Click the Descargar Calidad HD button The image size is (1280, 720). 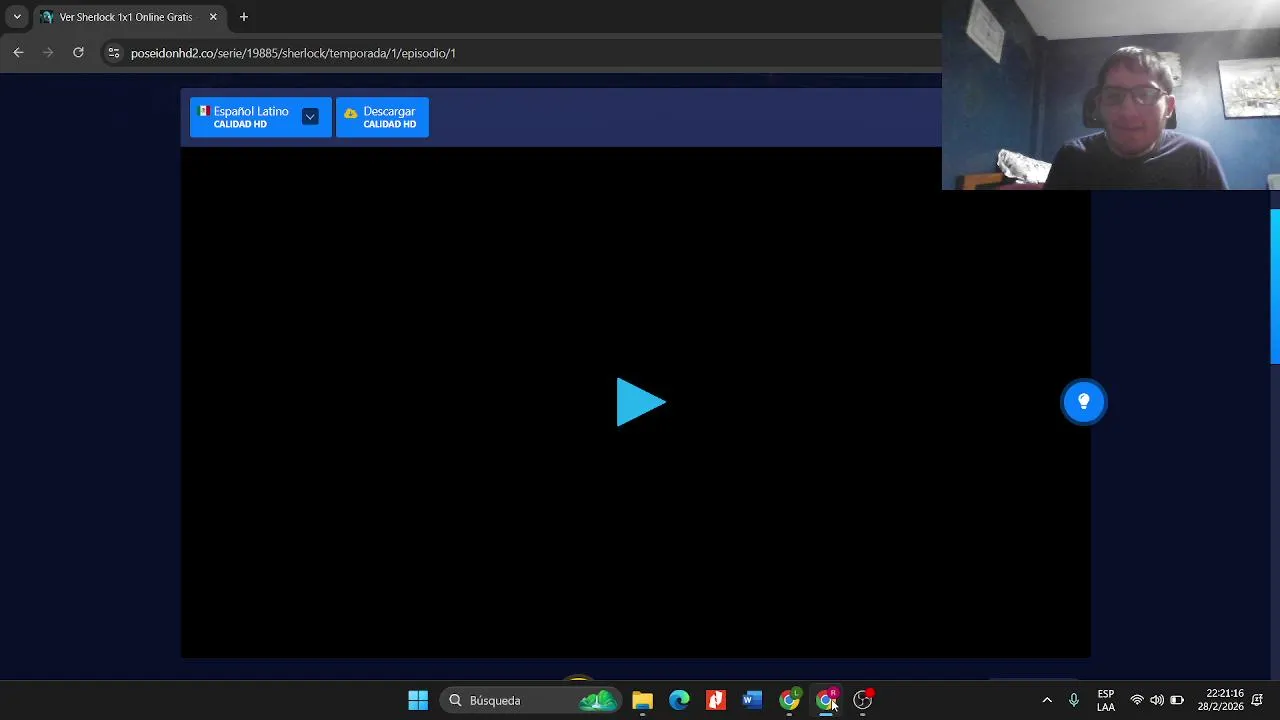382,117
